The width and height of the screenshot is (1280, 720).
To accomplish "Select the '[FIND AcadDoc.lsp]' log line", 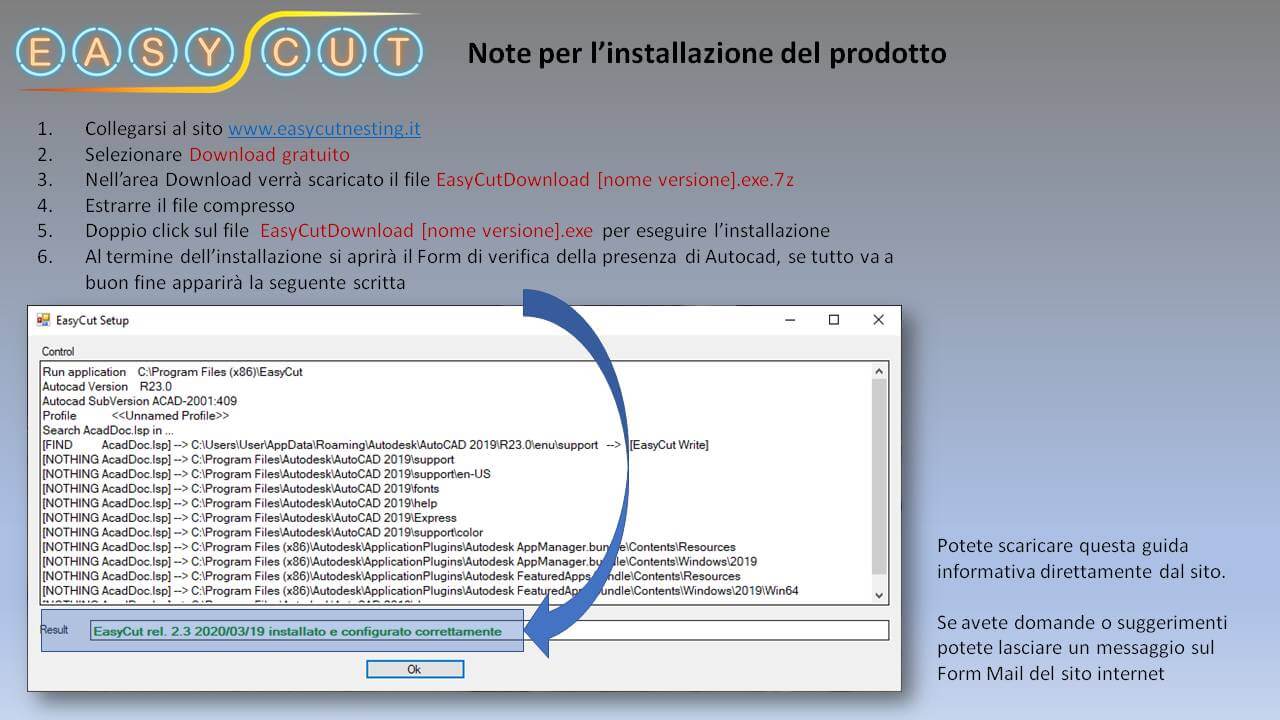I will [375, 445].
